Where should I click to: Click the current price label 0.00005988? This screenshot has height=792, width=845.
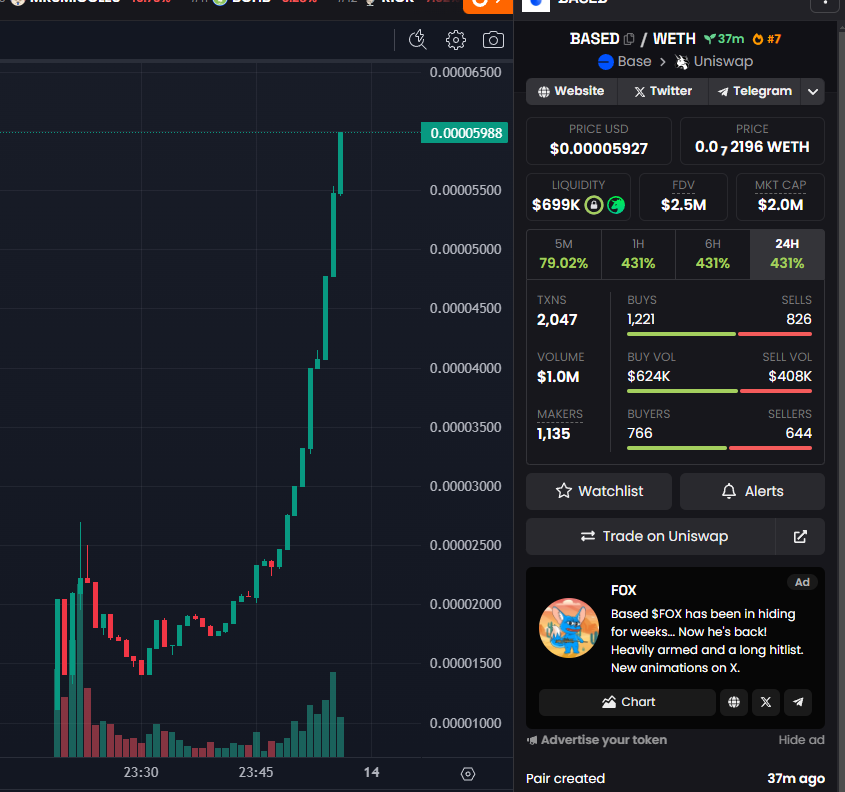click(465, 133)
